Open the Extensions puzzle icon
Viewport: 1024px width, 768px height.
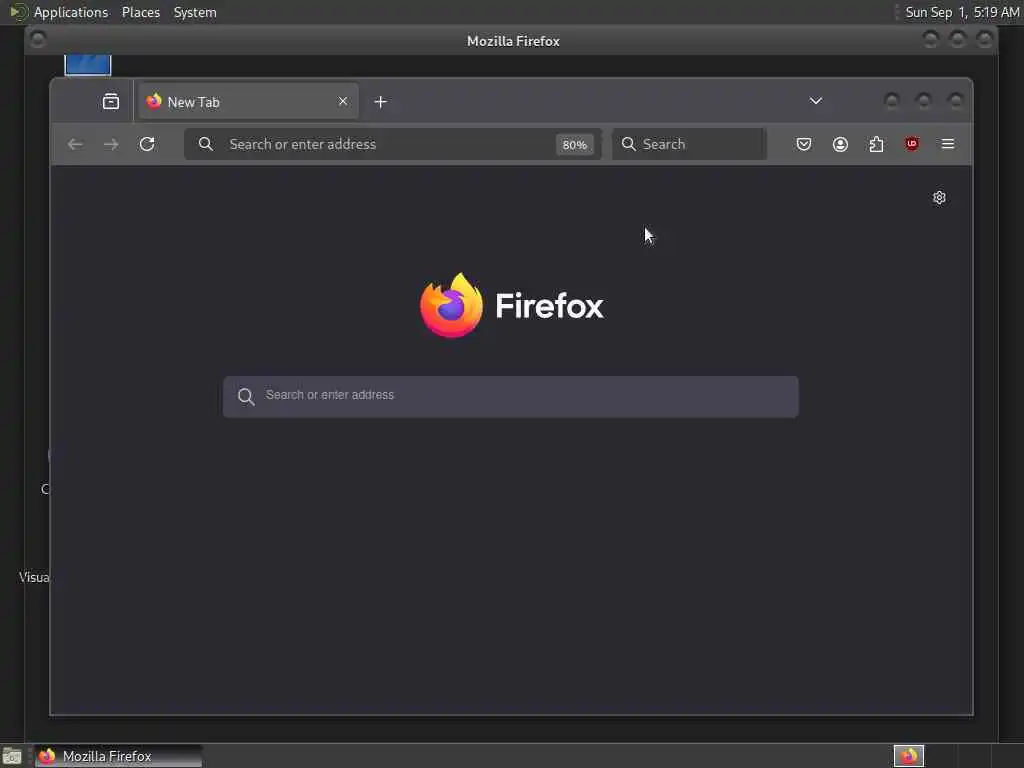[x=876, y=144]
